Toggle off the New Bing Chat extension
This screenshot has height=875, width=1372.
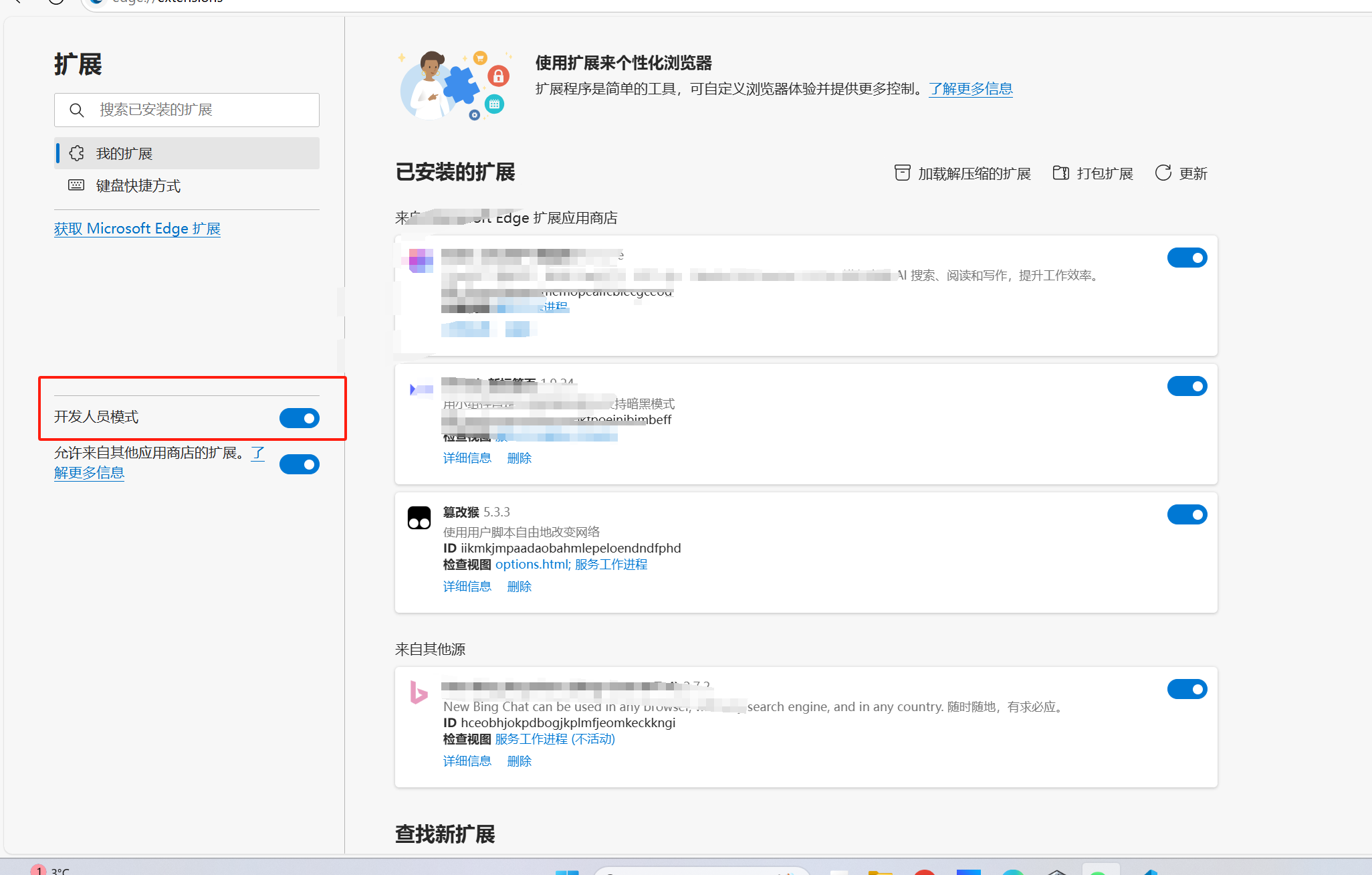1187,689
